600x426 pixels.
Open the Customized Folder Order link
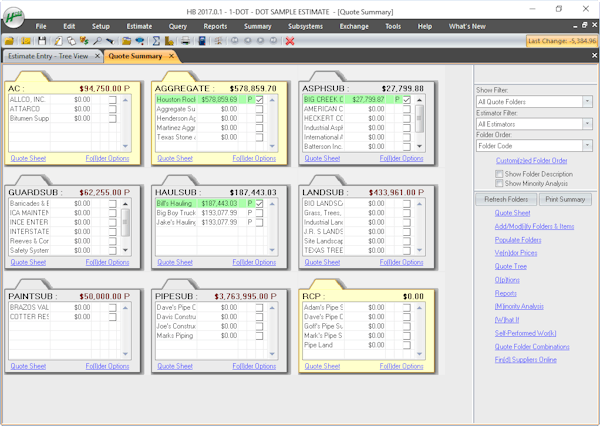(x=532, y=160)
